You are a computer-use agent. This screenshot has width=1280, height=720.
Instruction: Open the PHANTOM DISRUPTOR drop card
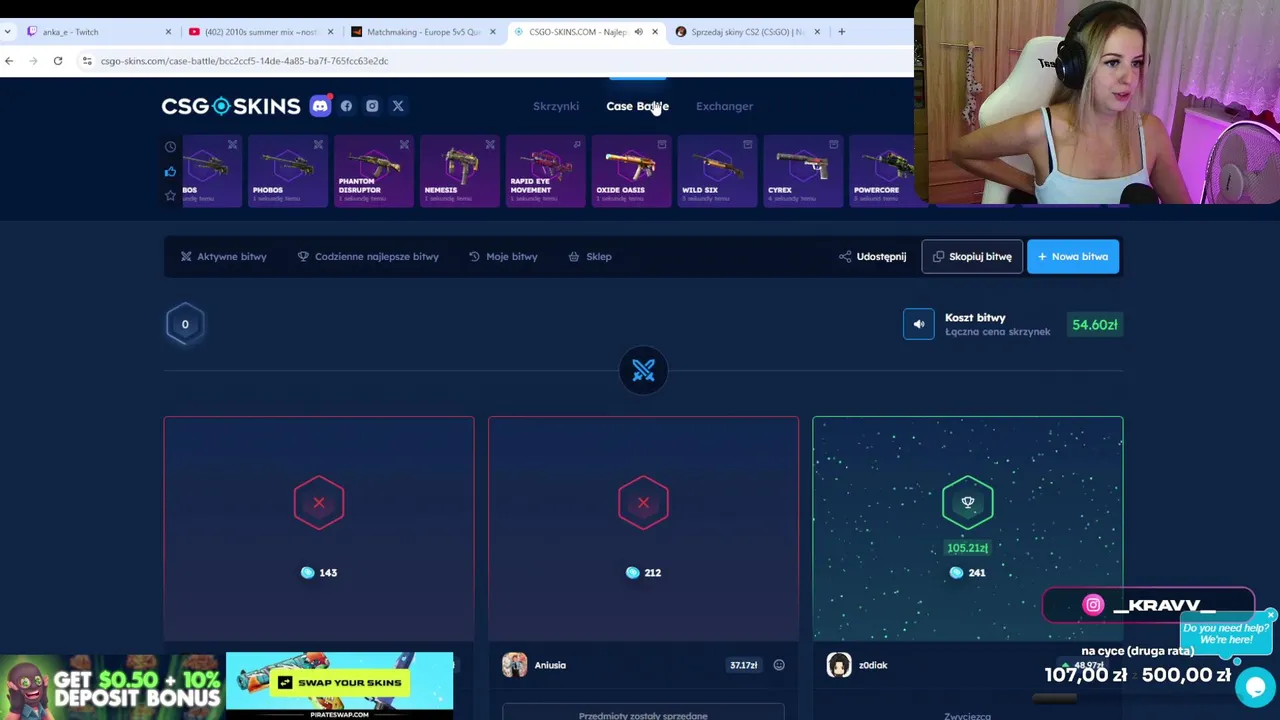pyautogui.click(x=374, y=172)
